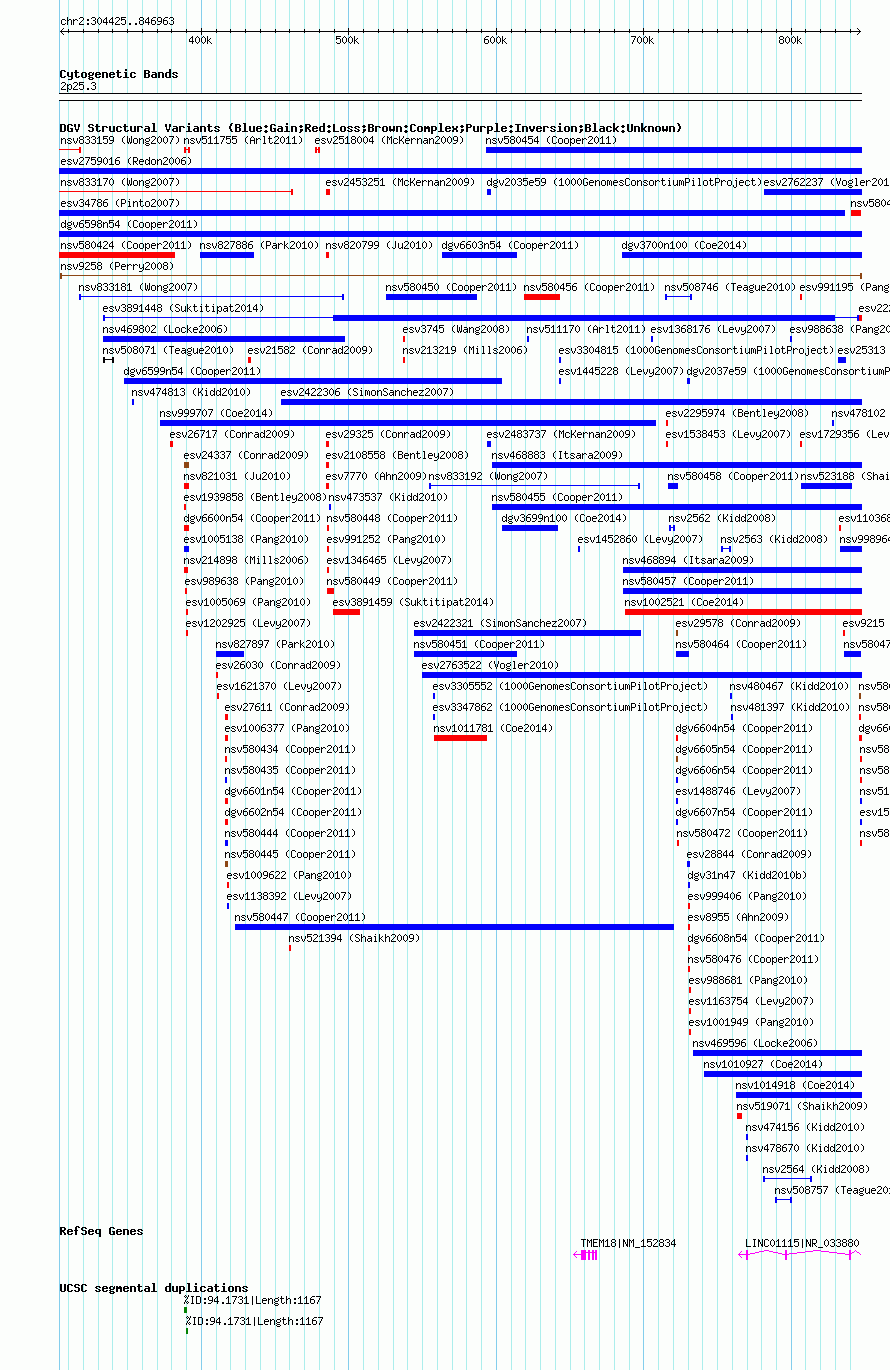Select variant dgv3699n100 (Coe2014)
The width and height of the screenshot is (890, 1370).
(x=530, y=528)
